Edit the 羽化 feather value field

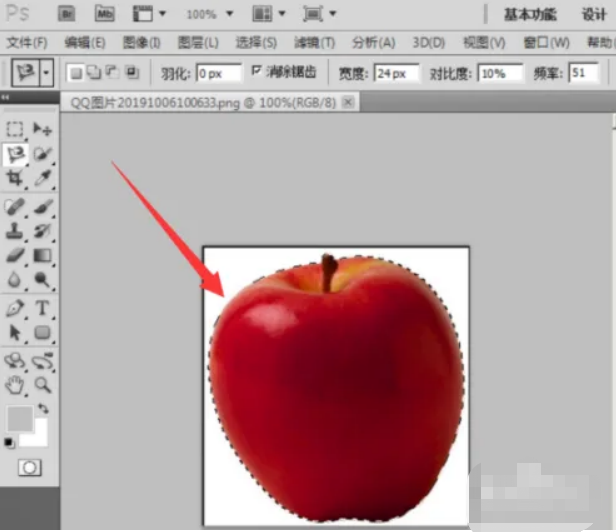pyautogui.click(x=218, y=73)
